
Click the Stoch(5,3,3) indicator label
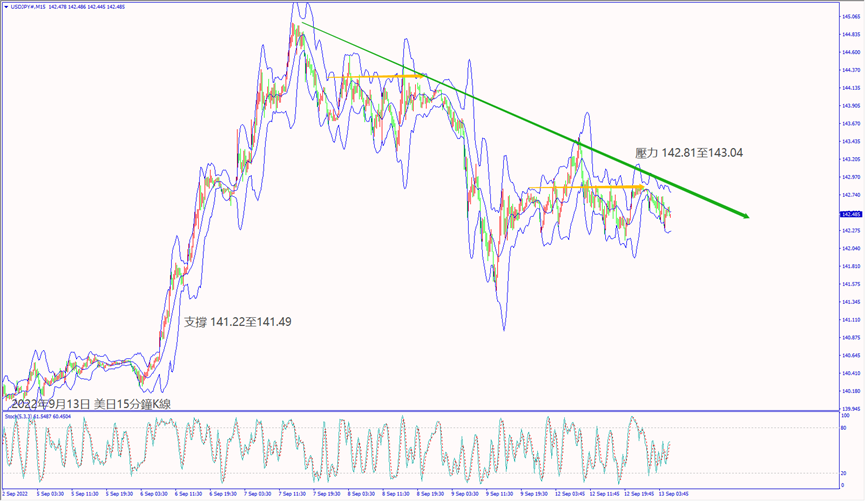(x=20, y=415)
